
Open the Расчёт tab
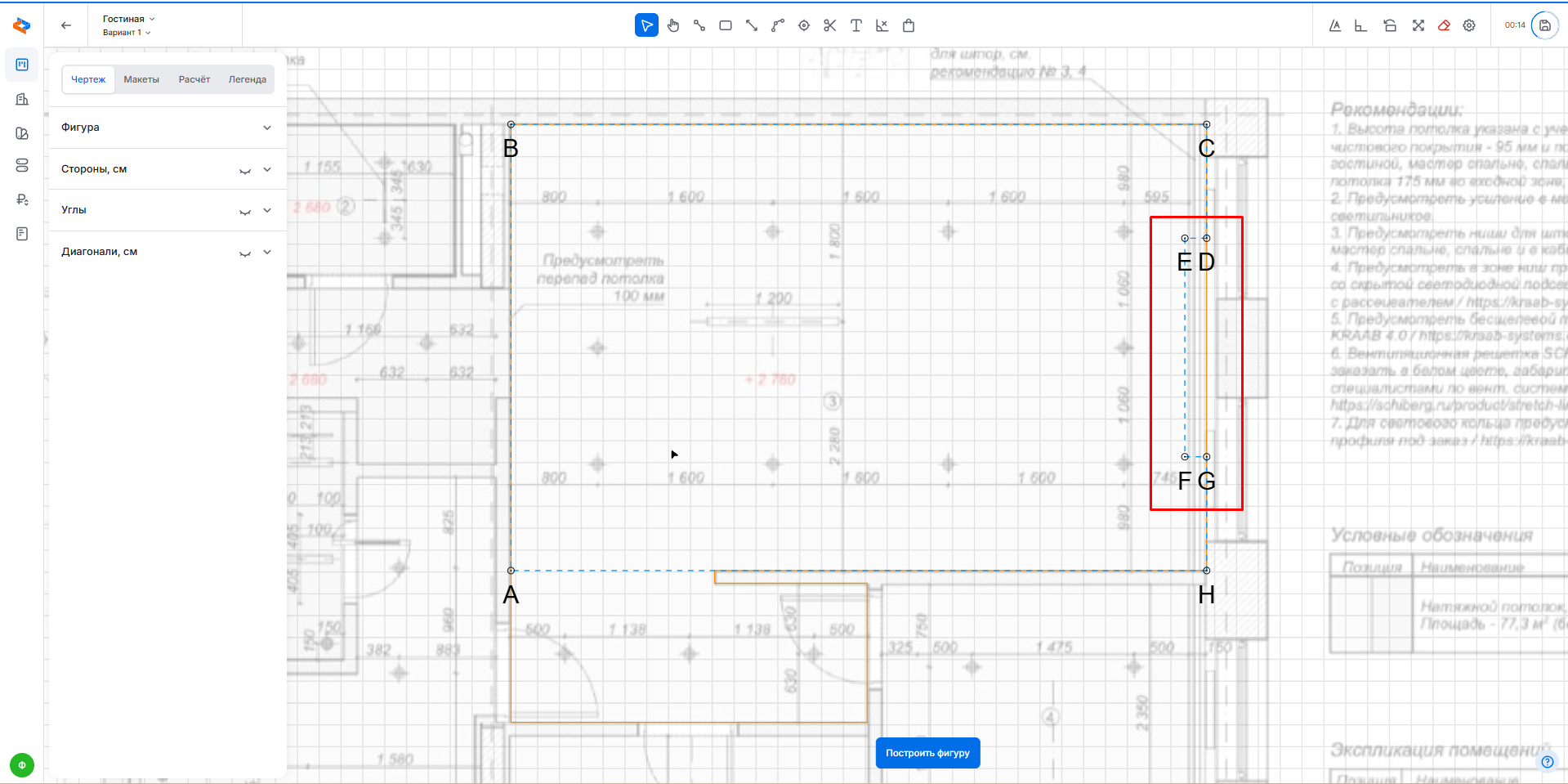(194, 79)
